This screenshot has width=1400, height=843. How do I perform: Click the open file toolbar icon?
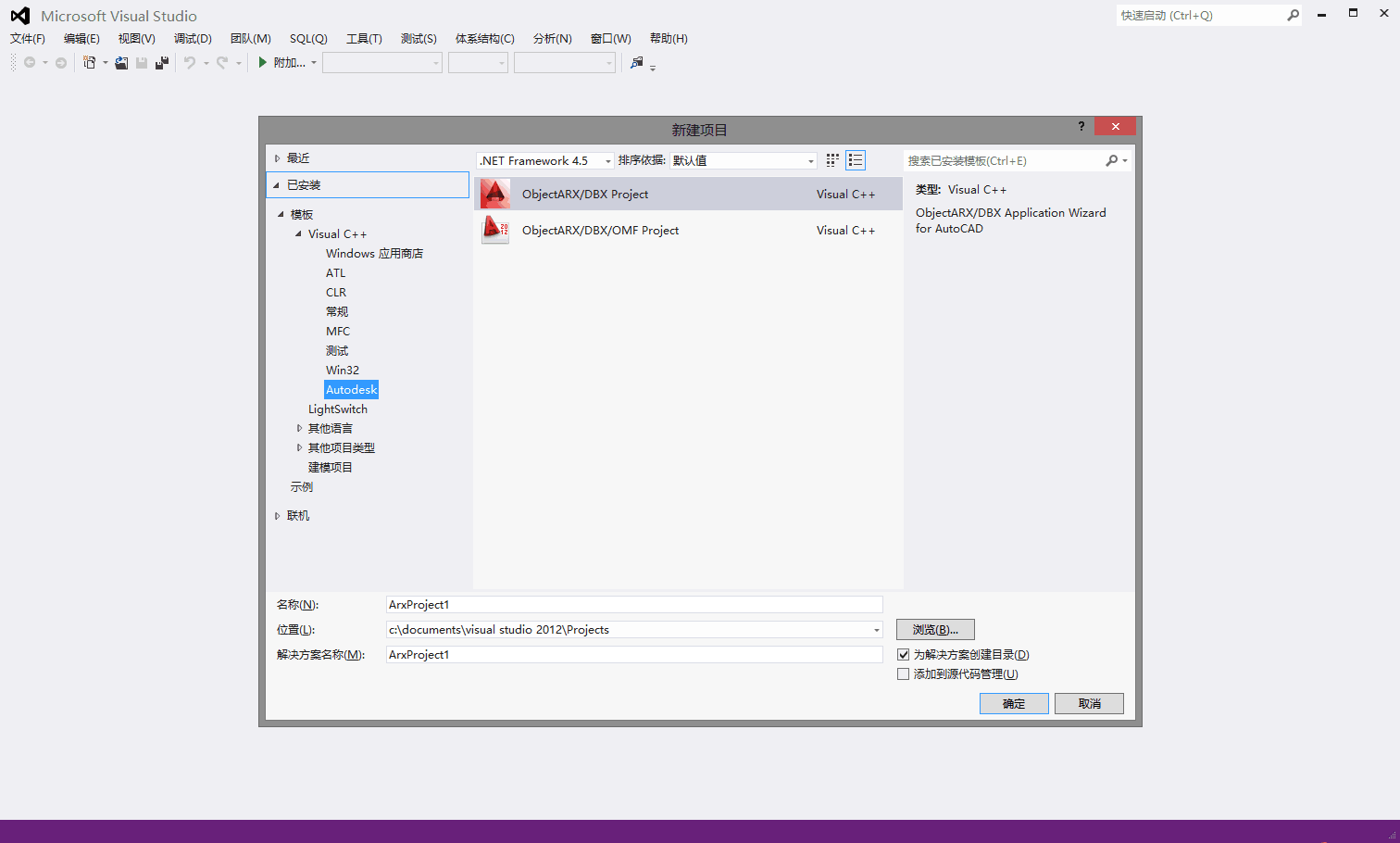[x=121, y=62]
